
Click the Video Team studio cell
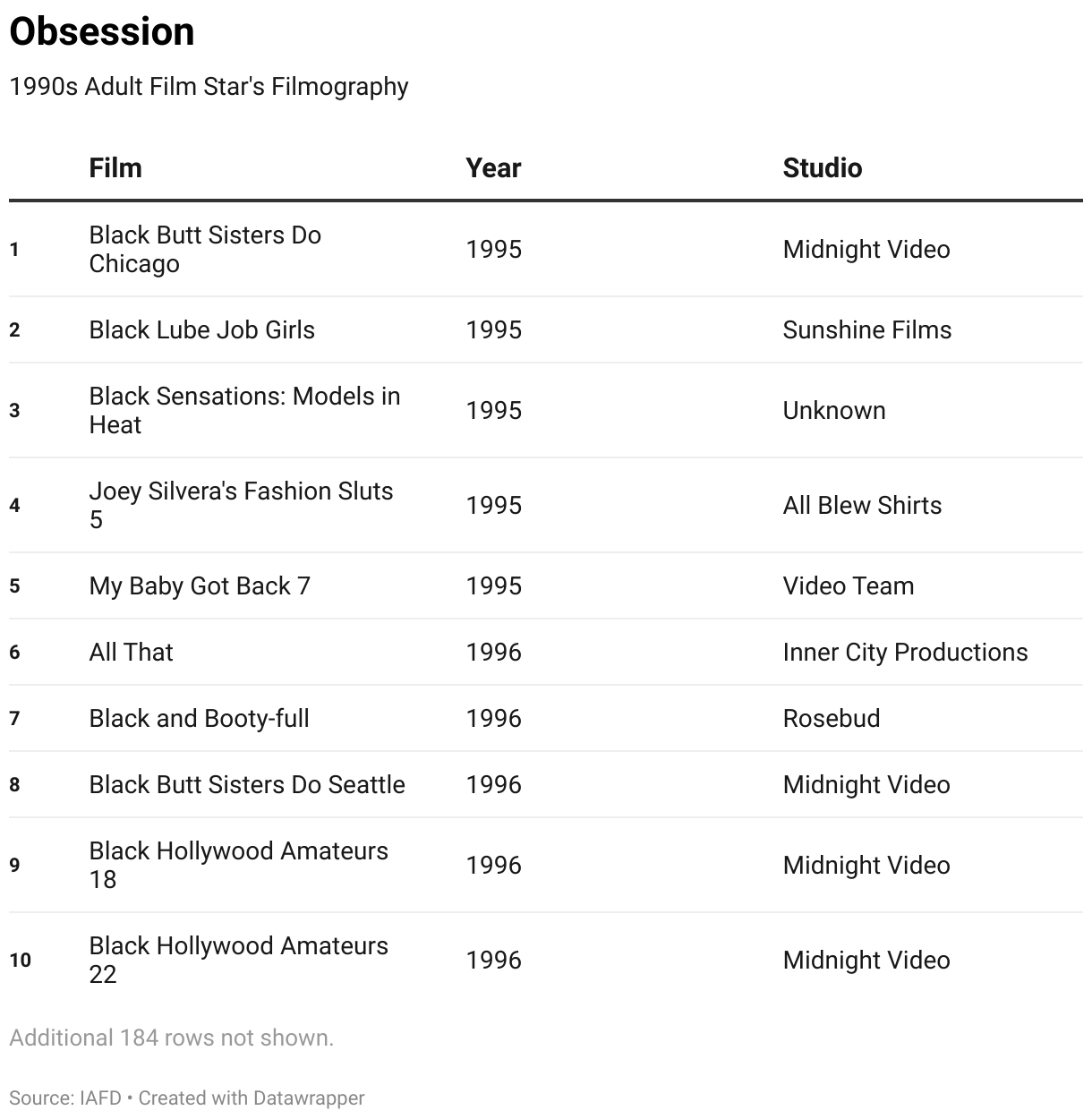click(849, 585)
